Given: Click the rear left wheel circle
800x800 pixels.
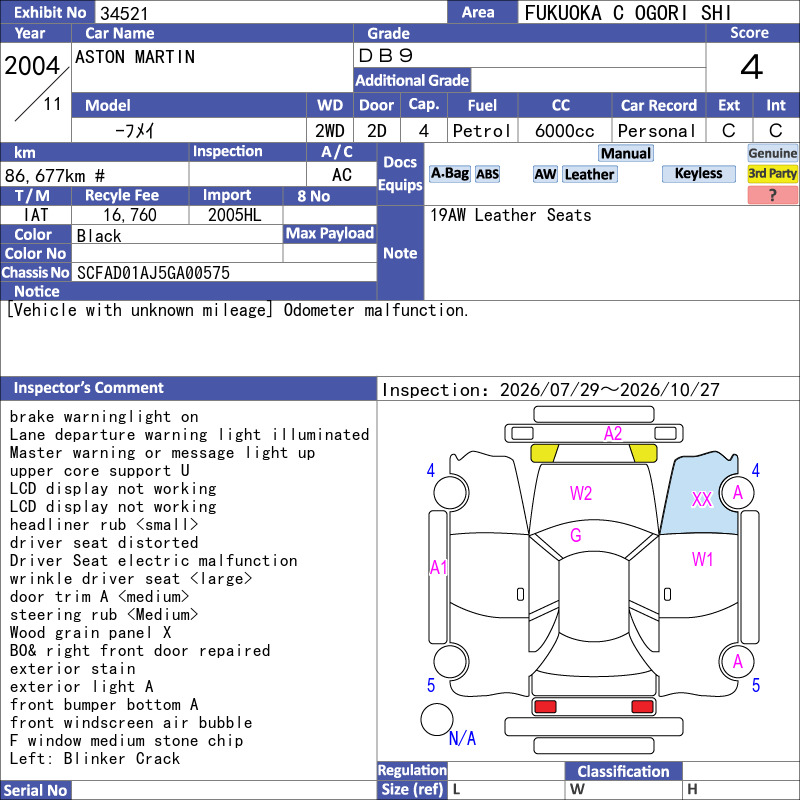Looking at the screenshot, I should coord(451,662).
